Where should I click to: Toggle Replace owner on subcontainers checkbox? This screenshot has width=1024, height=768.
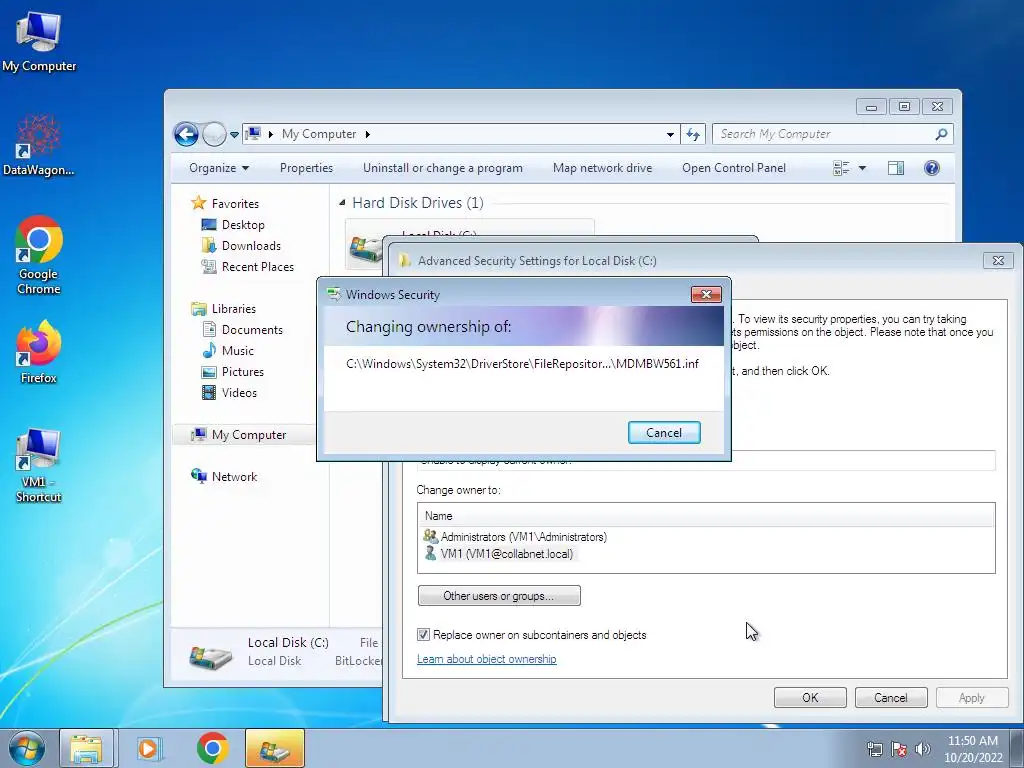click(x=424, y=634)
